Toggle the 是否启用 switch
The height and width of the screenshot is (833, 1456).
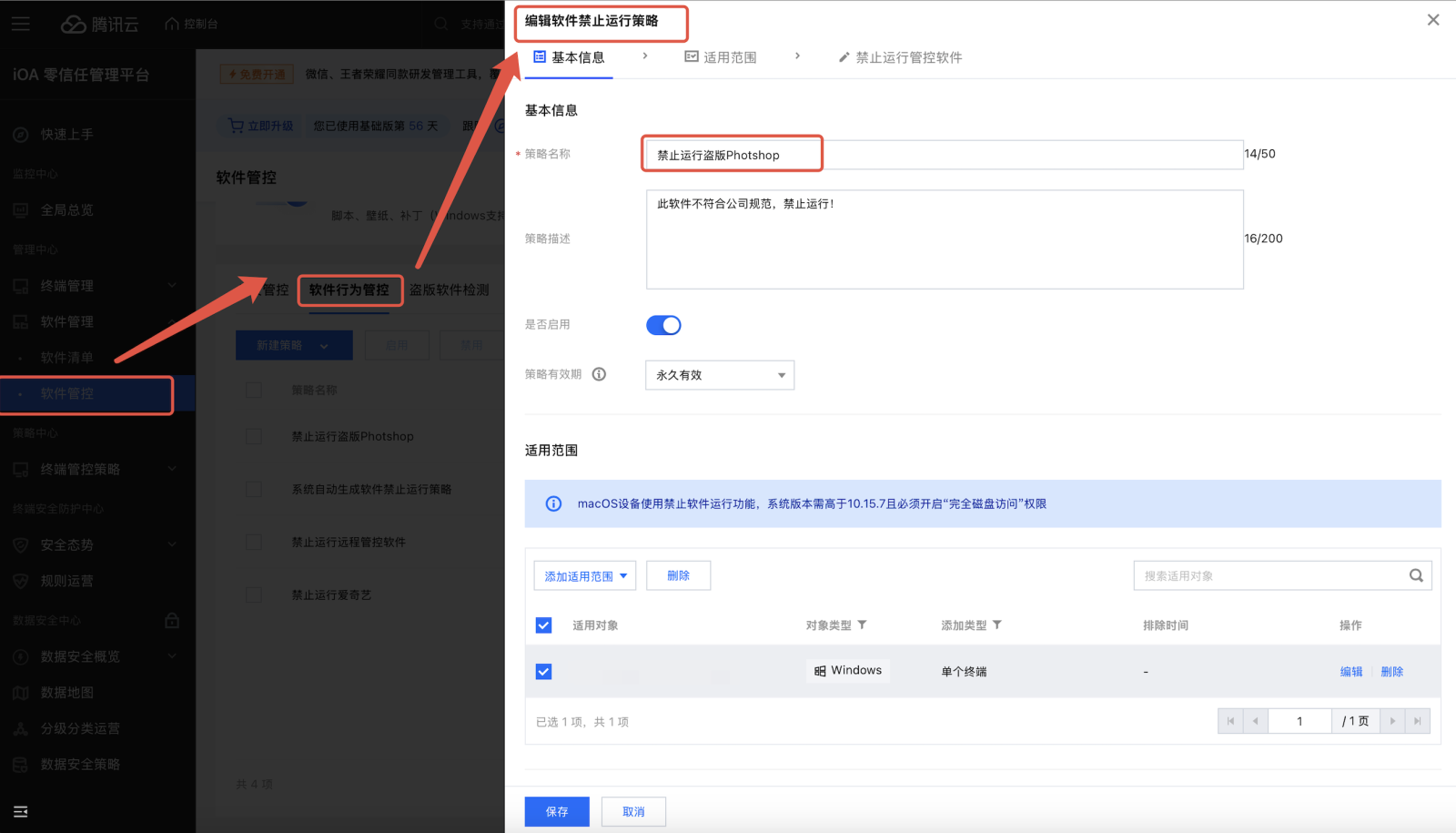tap(663, 325)
